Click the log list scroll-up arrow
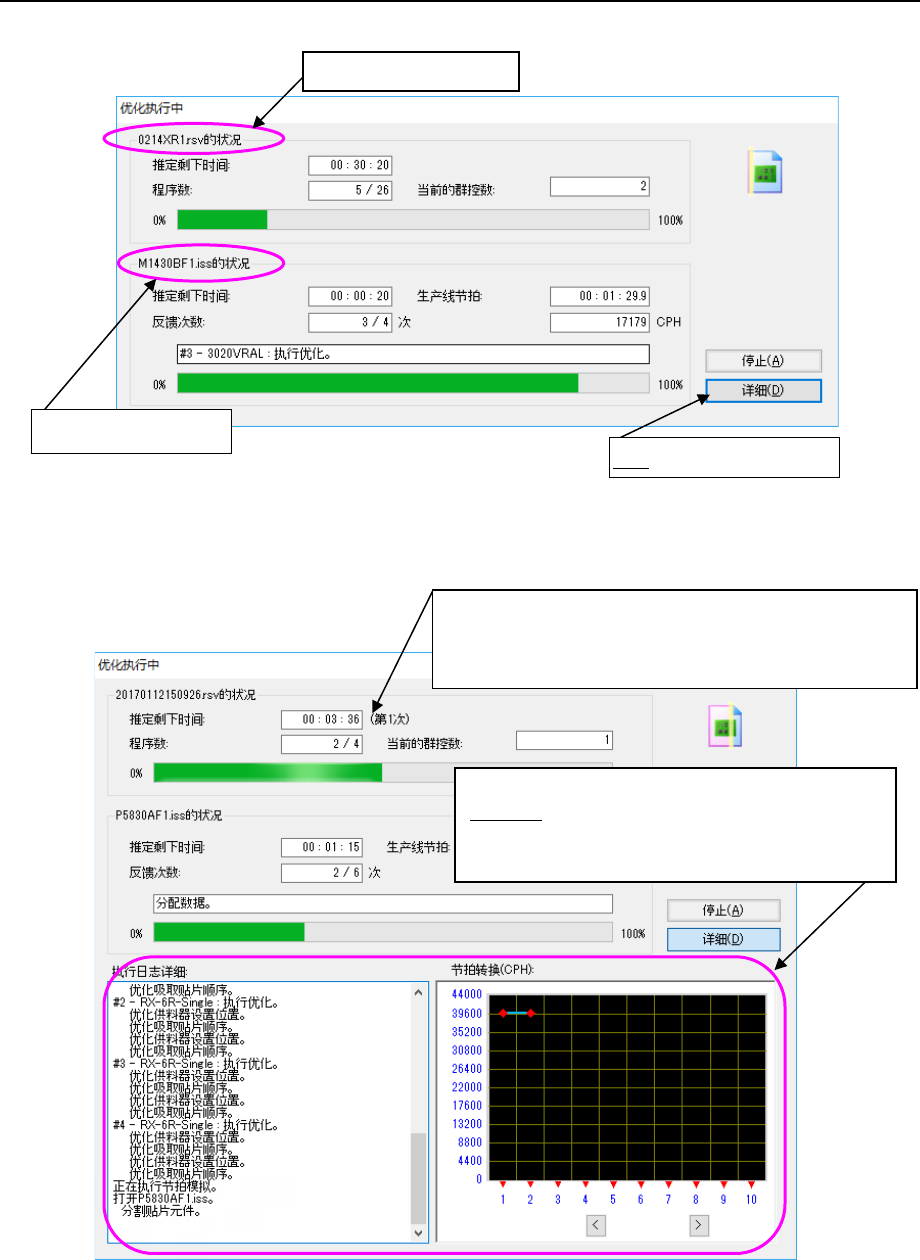Screen dimensions: 920x1260 pyautogui.click(x=419, y=993)
